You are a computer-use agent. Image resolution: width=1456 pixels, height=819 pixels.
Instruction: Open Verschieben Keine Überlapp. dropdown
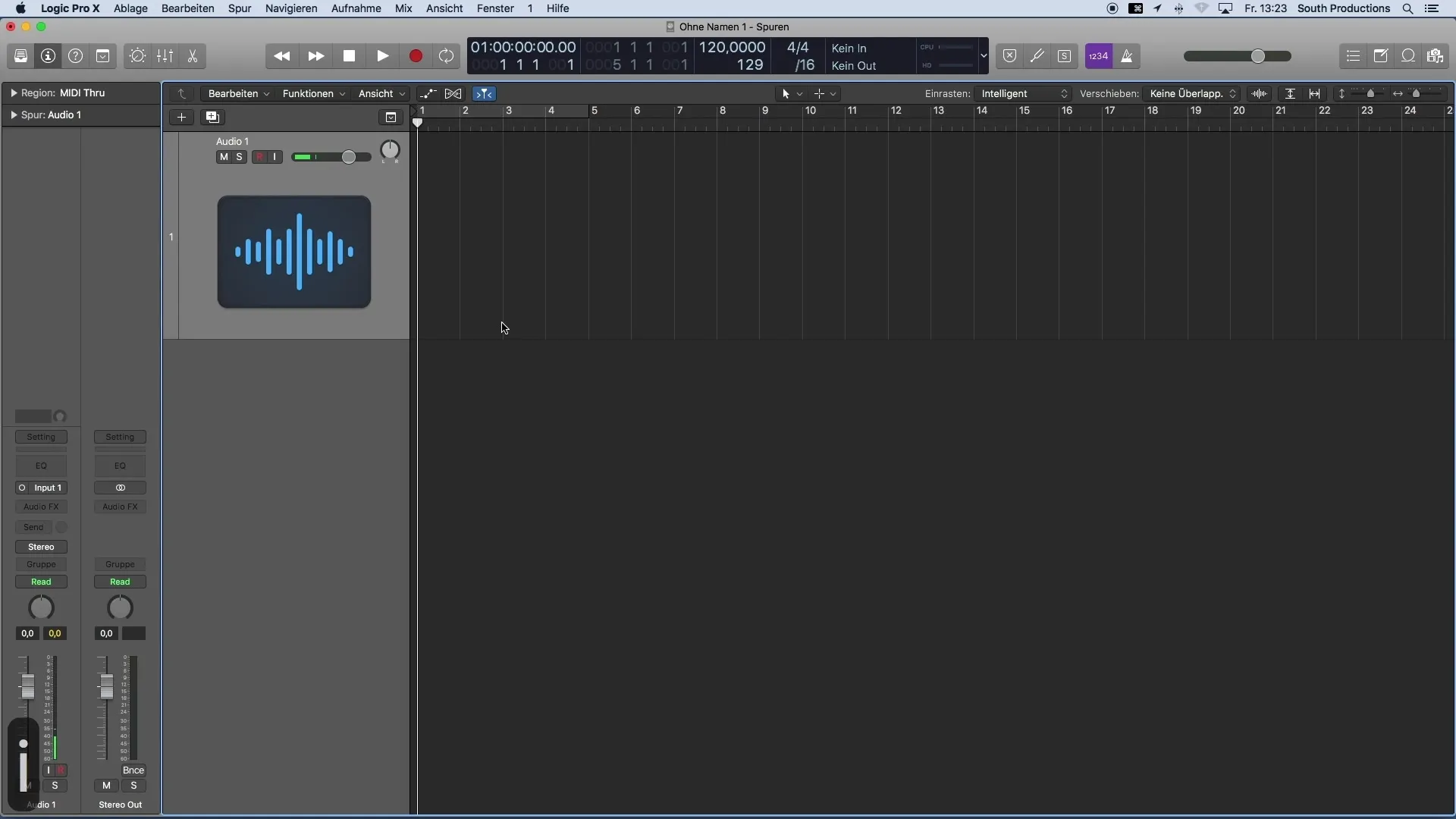(1192, 93)
